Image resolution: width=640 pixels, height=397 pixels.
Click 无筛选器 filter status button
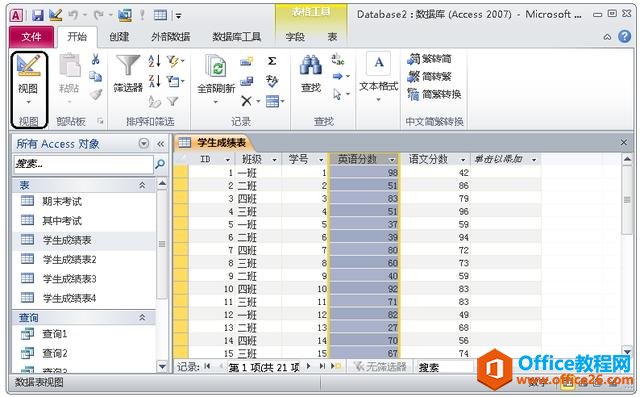coord(380,367)
